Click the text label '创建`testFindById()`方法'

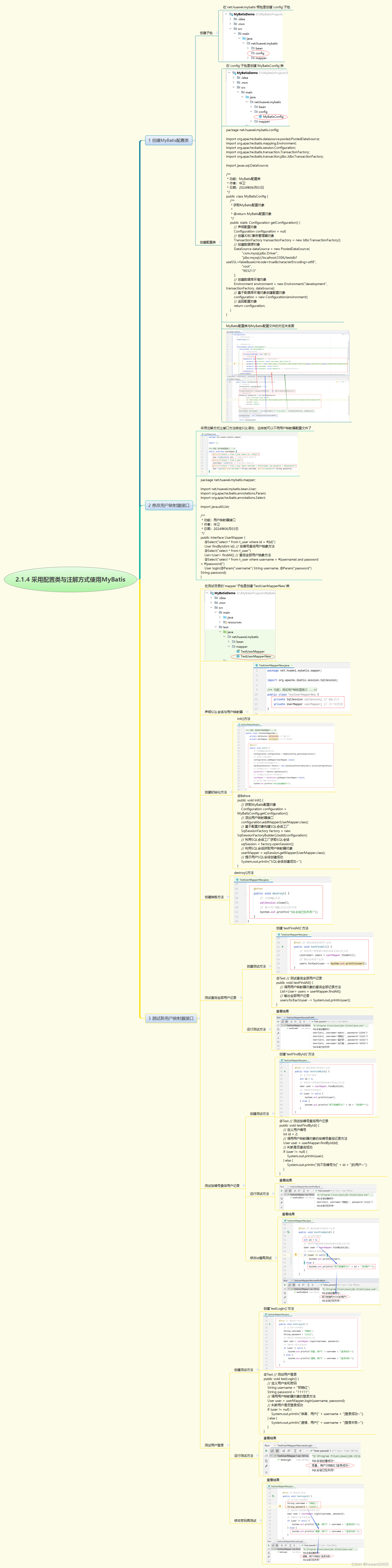coord(297,1054)
